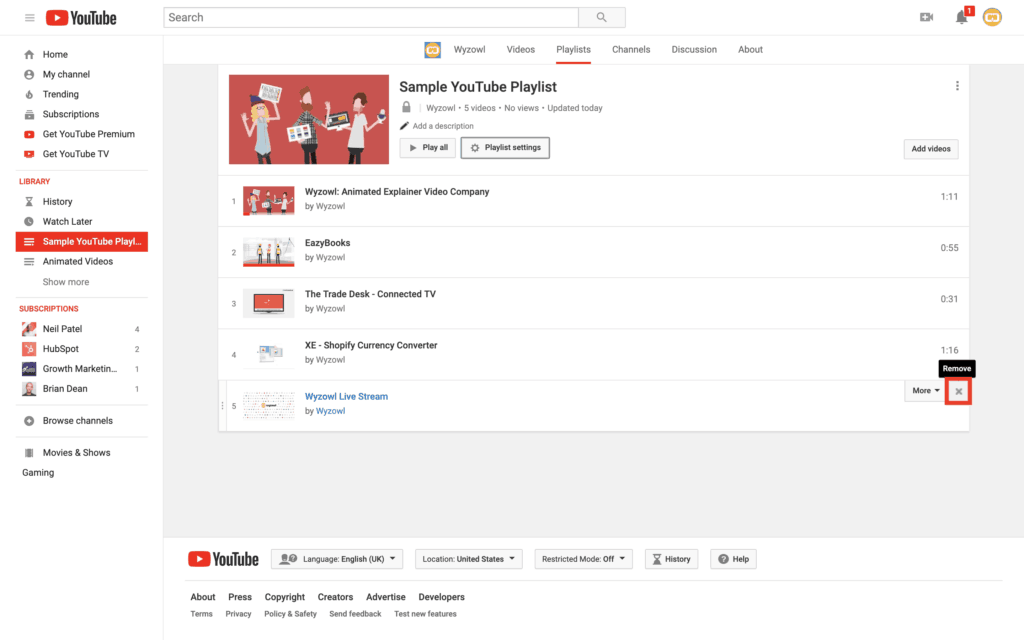
Task: Click the YouTube logo in header
Action: tap(81, 18)
